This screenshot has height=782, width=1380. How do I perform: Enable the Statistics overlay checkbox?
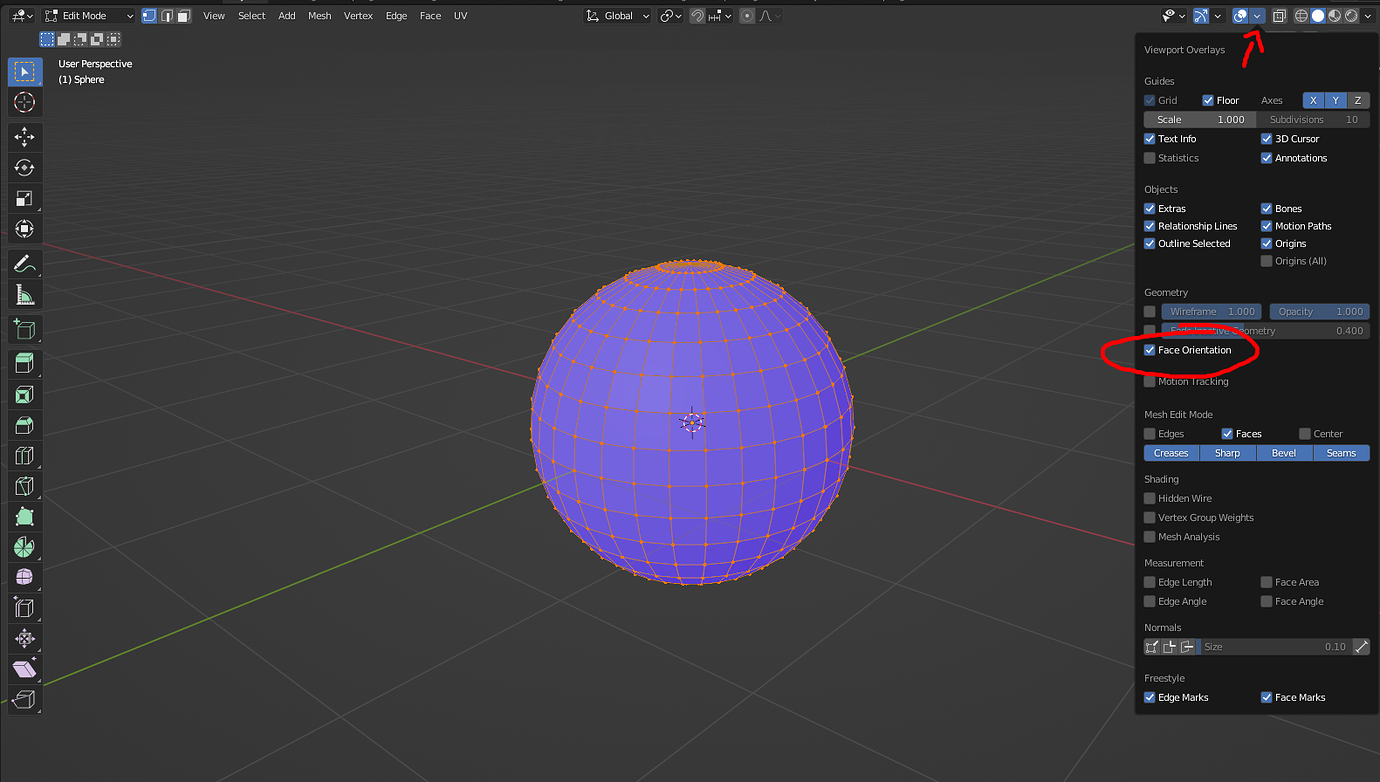pyautogui.click(x=1149, y=157)
